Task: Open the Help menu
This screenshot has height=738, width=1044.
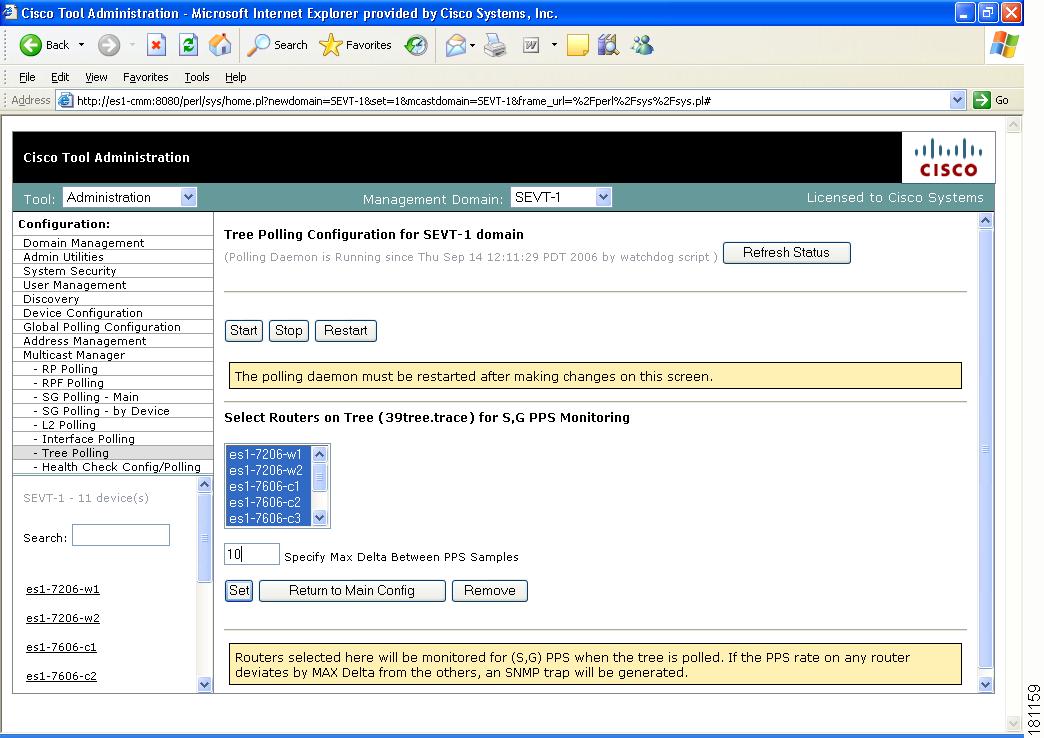Action: click(x=236, y=77)
